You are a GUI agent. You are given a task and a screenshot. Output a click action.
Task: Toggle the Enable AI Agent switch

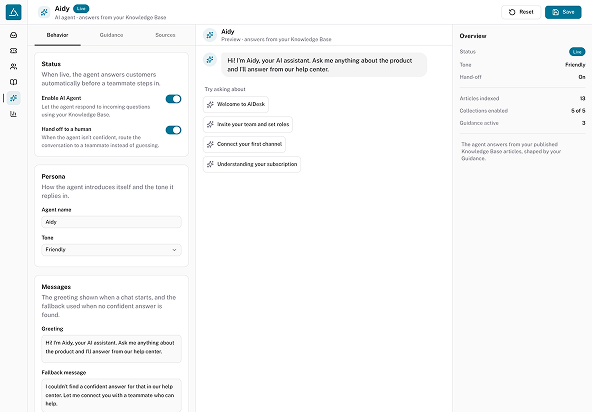pyautogui.click(x=174, y=99)
